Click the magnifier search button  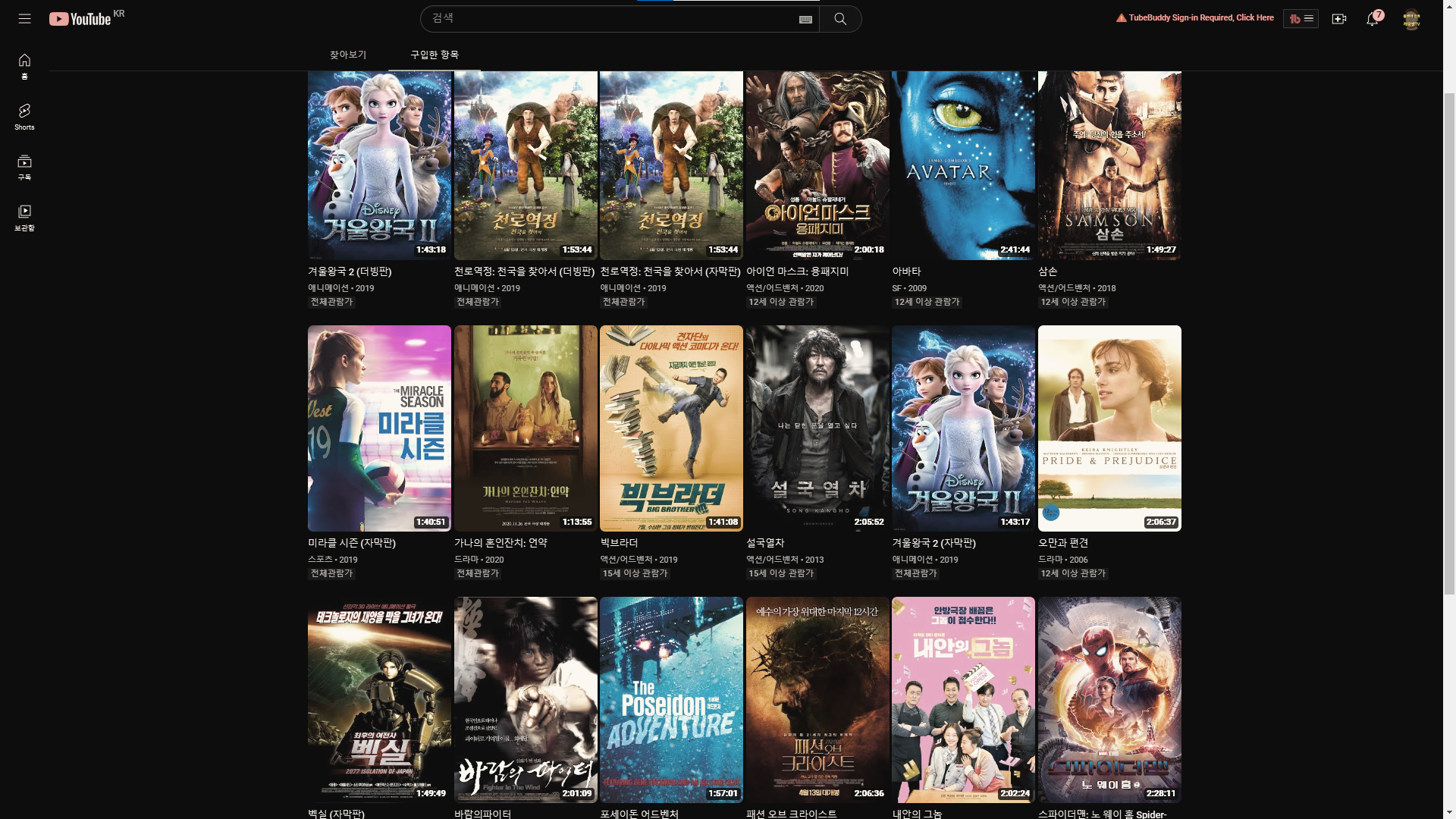click(839, 19)
